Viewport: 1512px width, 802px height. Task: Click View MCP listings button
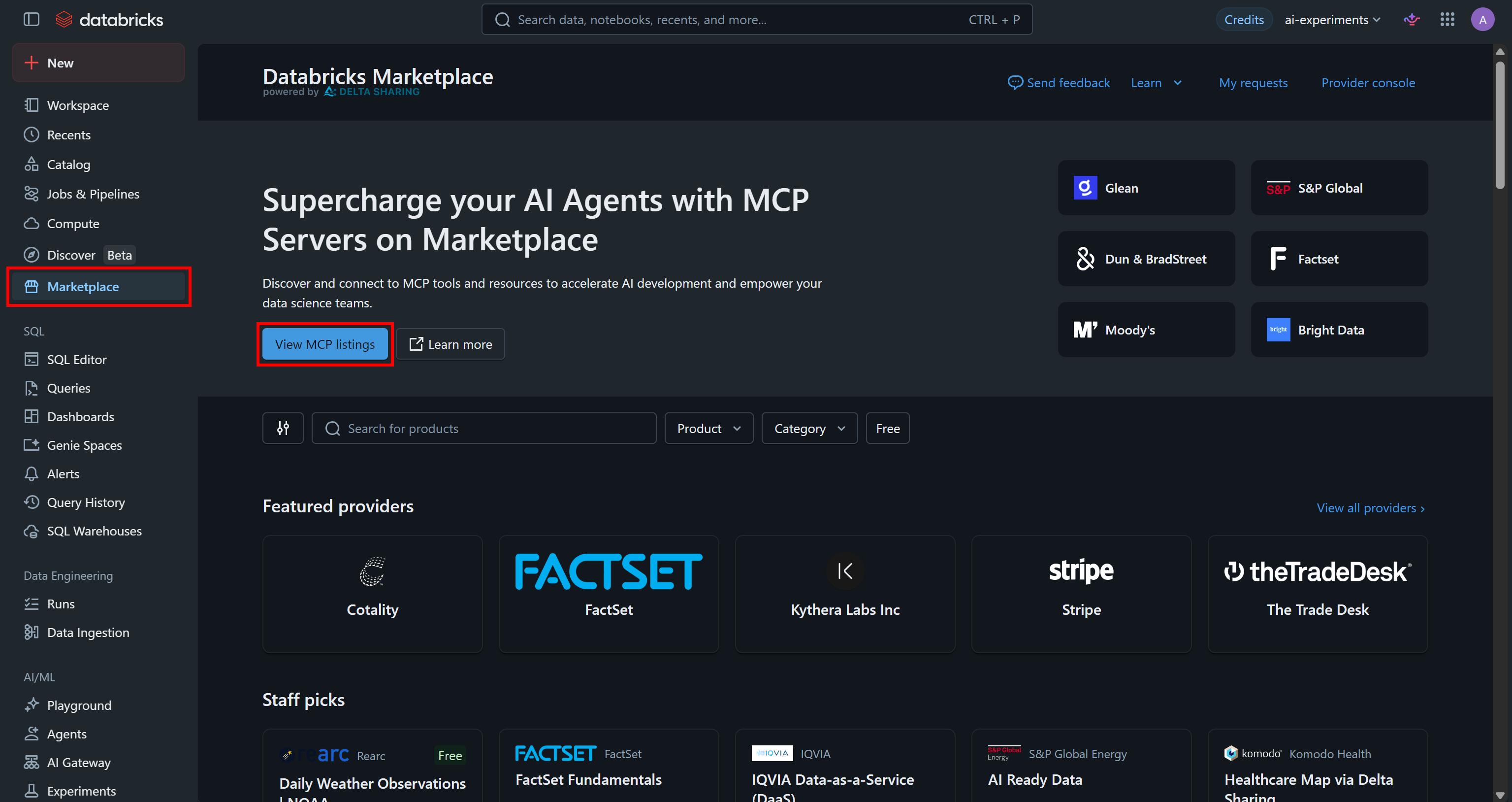click(x=325, y=344)
